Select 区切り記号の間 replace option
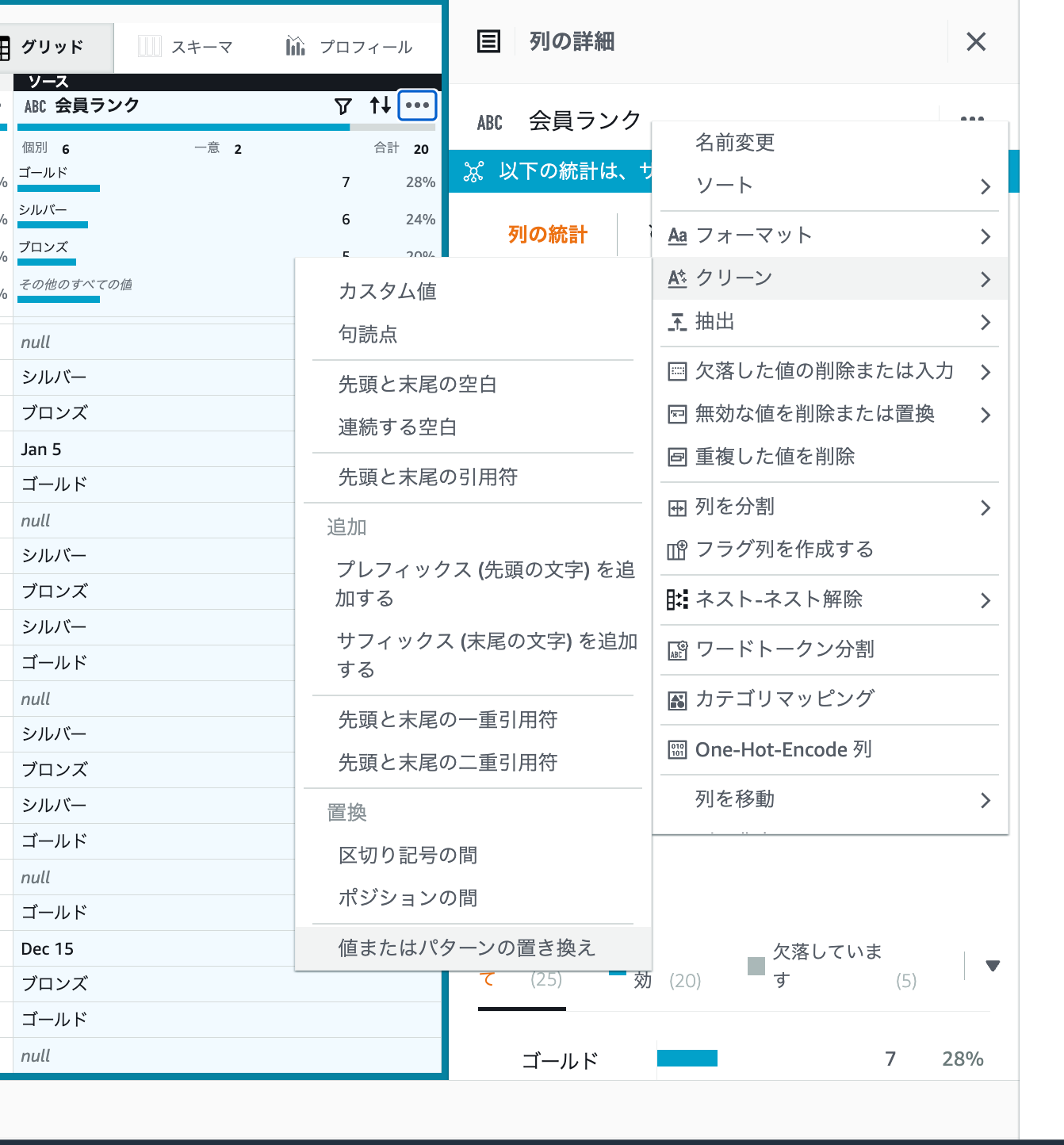1064x1145 pixels. click(408, 855)
